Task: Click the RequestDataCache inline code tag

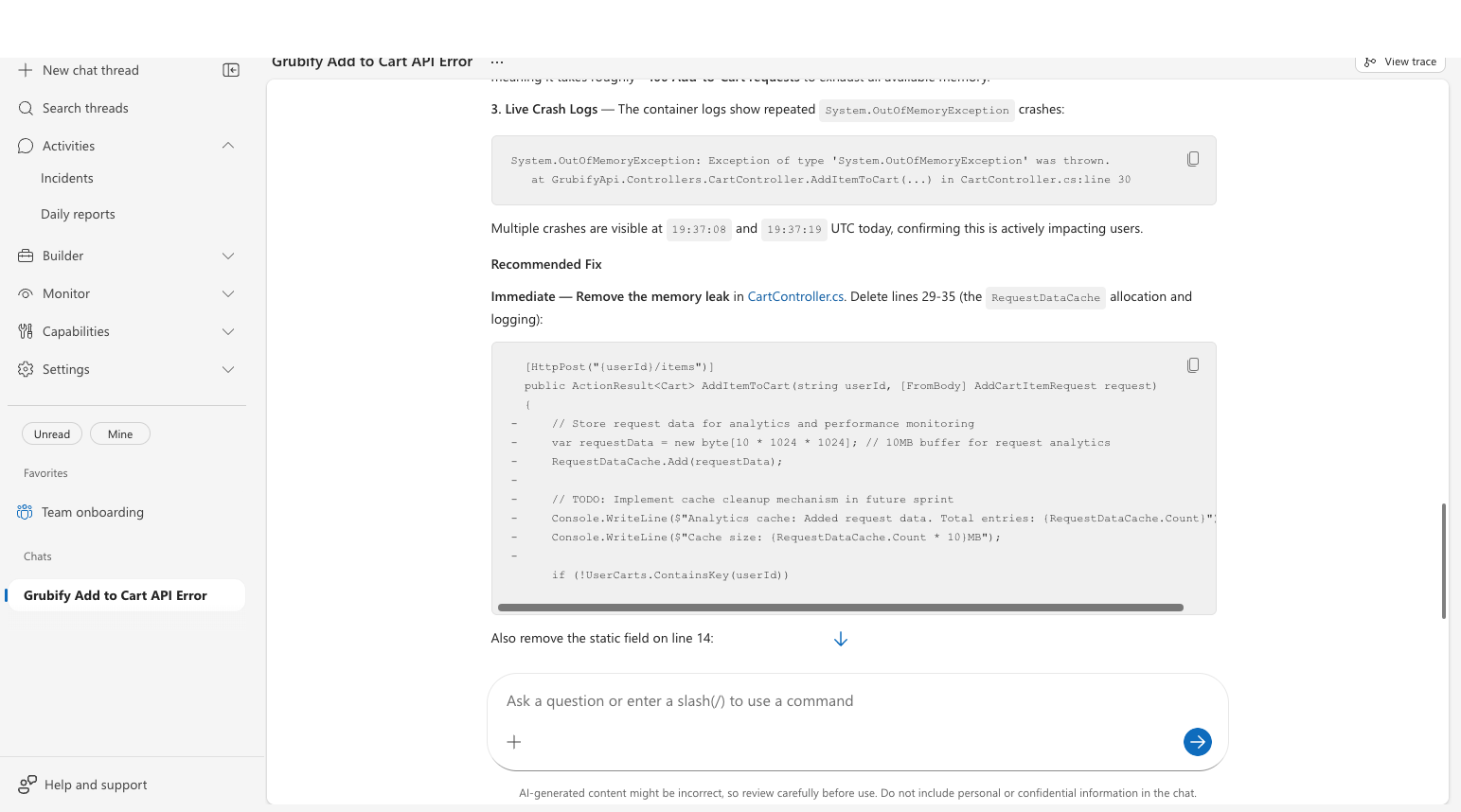Action: 1045,297
